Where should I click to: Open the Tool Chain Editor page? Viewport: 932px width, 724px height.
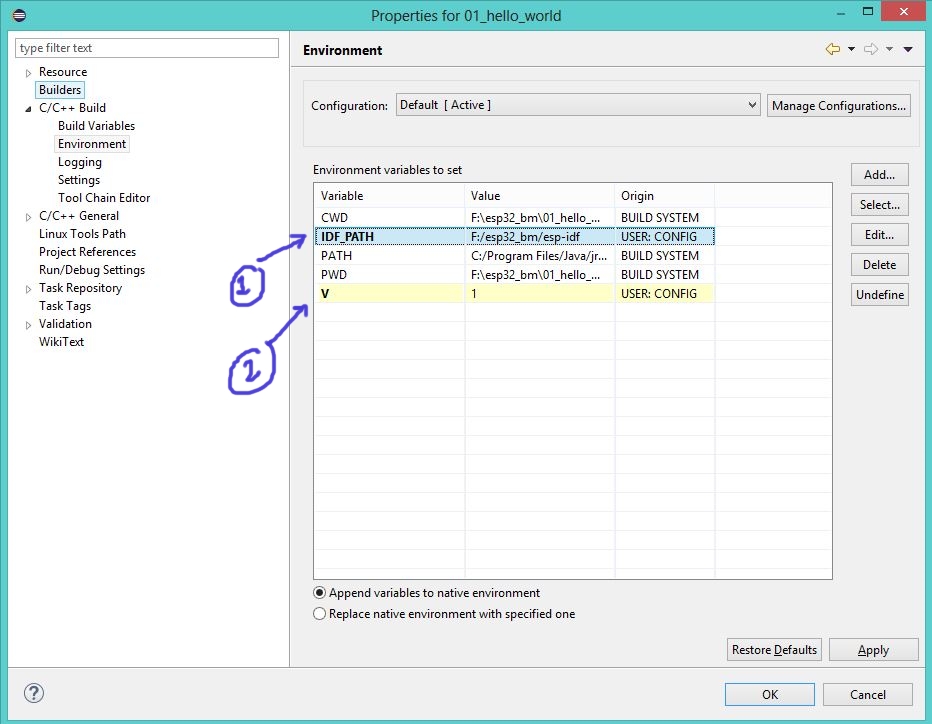(x=104, y=198)
